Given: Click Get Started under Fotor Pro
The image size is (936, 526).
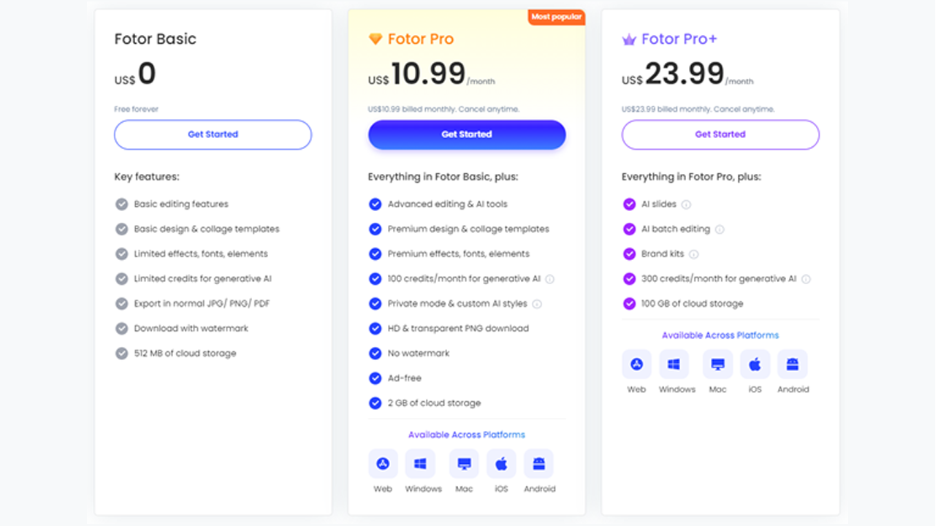Looking at the screenshot, I should pos(466,134).
